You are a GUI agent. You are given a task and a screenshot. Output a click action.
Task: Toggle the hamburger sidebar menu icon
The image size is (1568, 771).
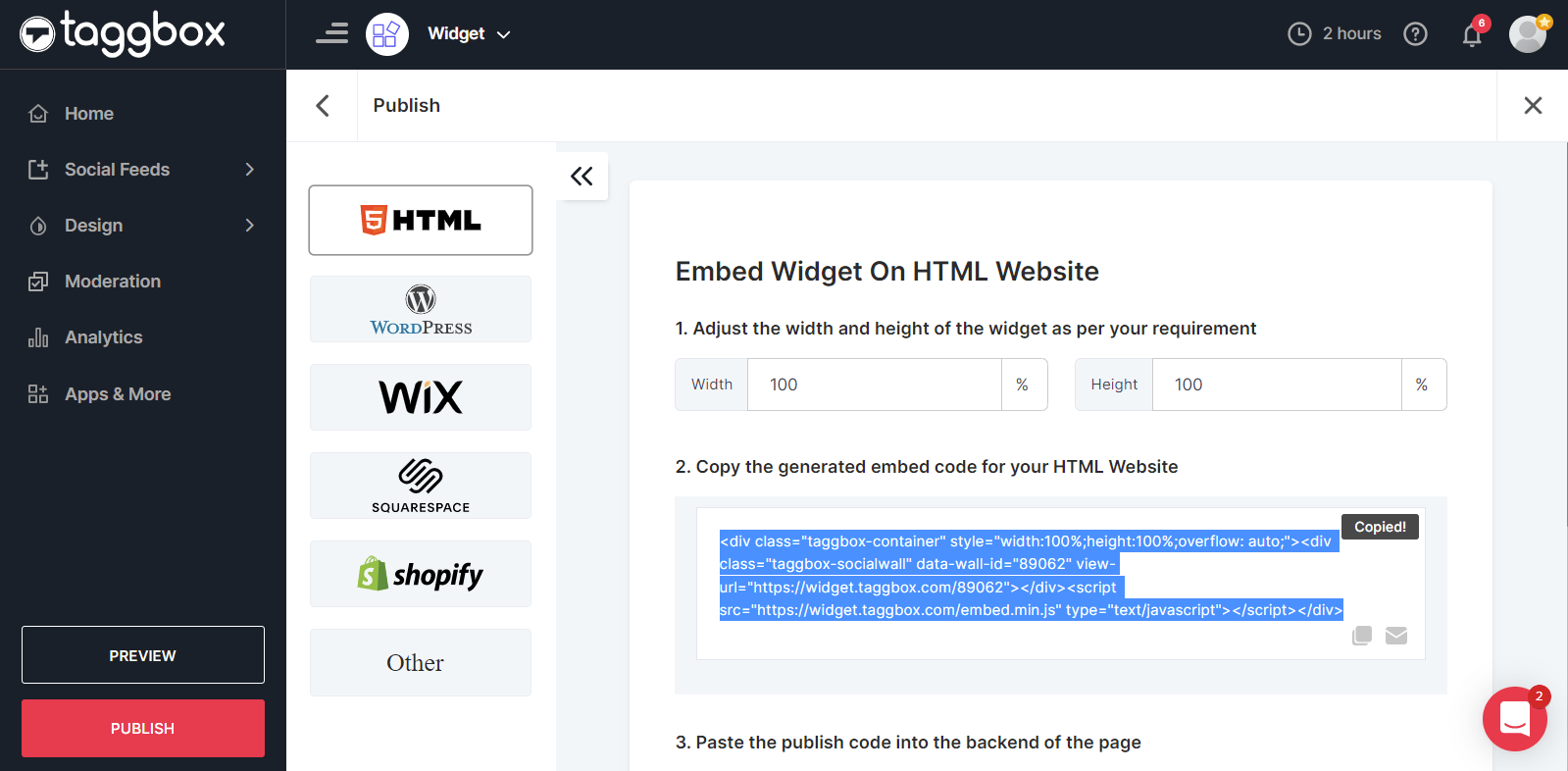point(332,34)
